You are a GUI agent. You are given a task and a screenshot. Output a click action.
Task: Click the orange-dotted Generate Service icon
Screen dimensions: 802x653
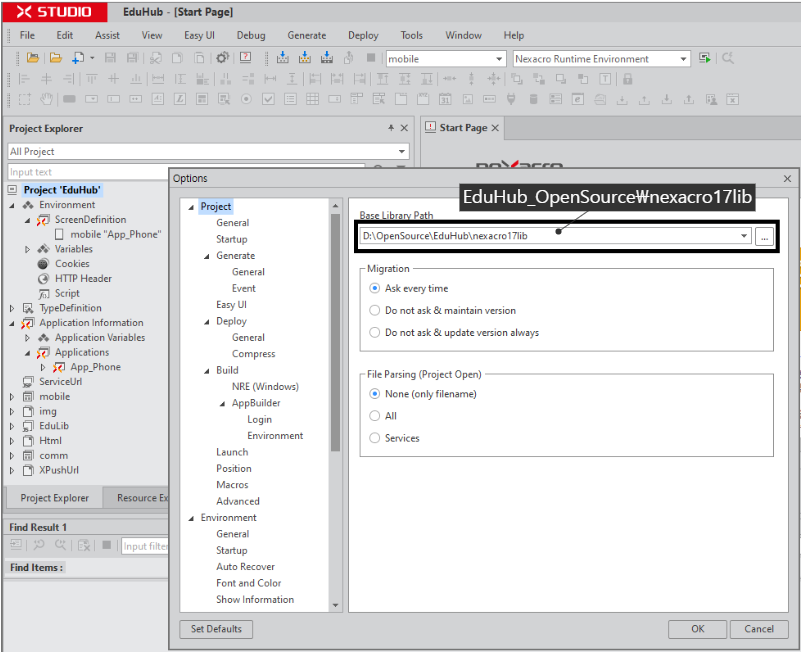(x=305, y=58)
